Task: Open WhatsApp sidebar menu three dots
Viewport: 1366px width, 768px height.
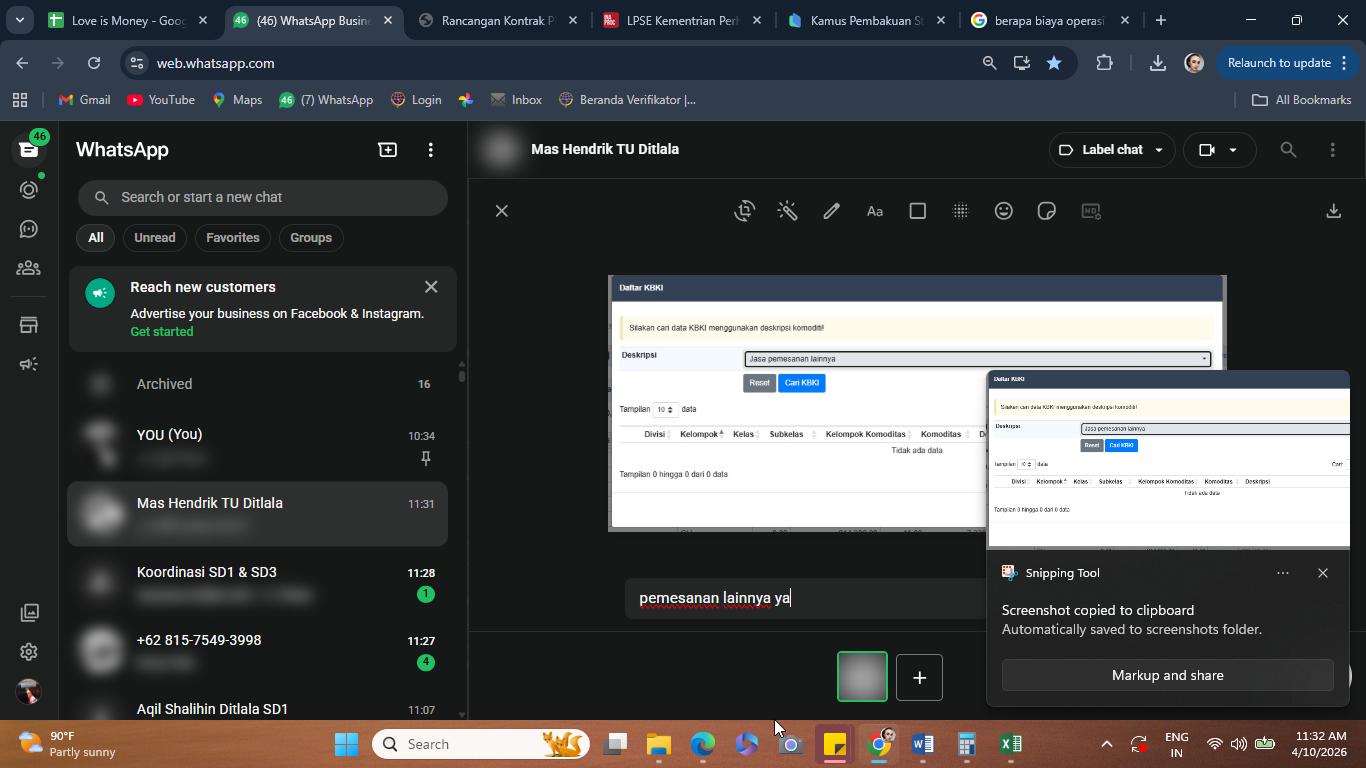Action: click(431, 149)
